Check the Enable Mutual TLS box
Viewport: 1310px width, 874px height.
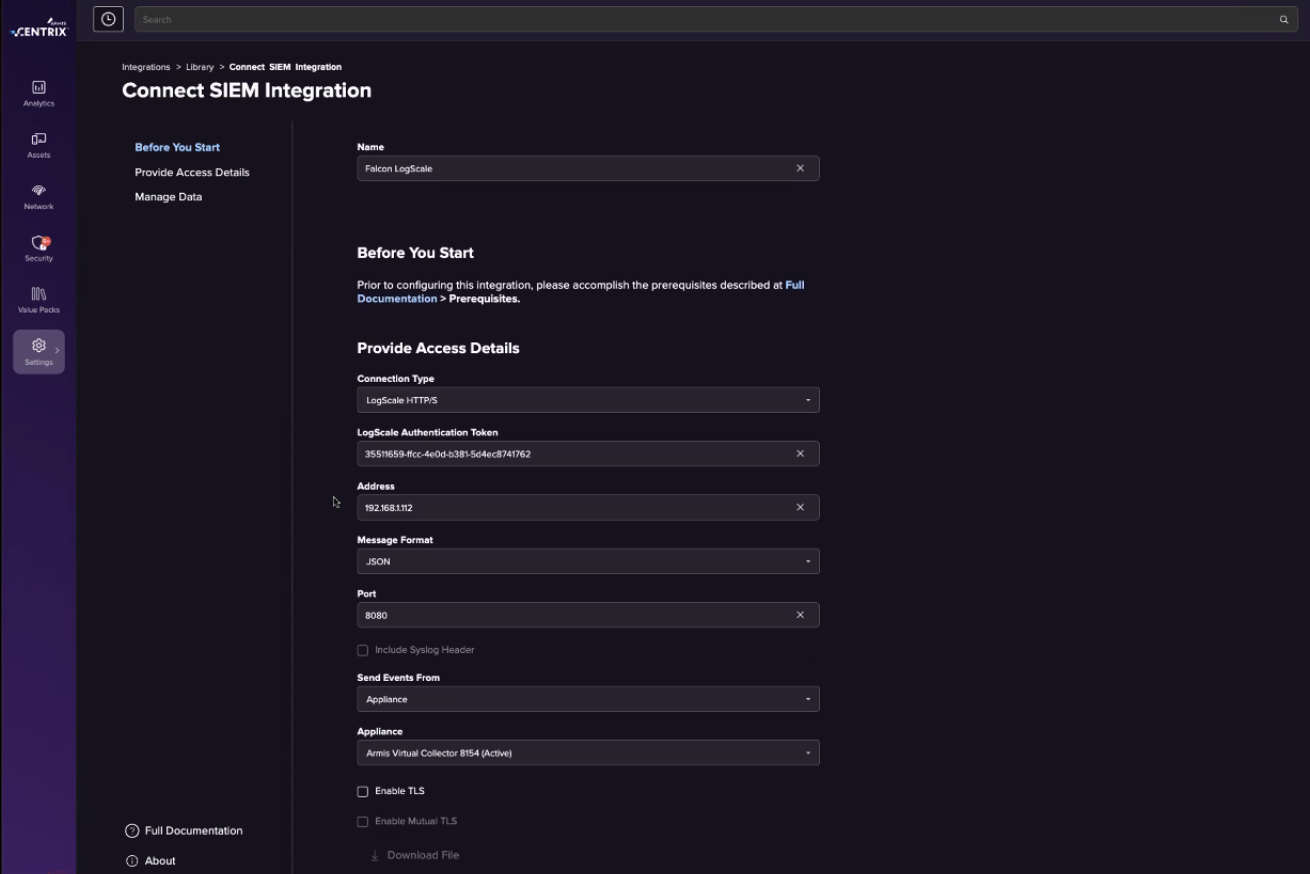(x=363, y=822)
